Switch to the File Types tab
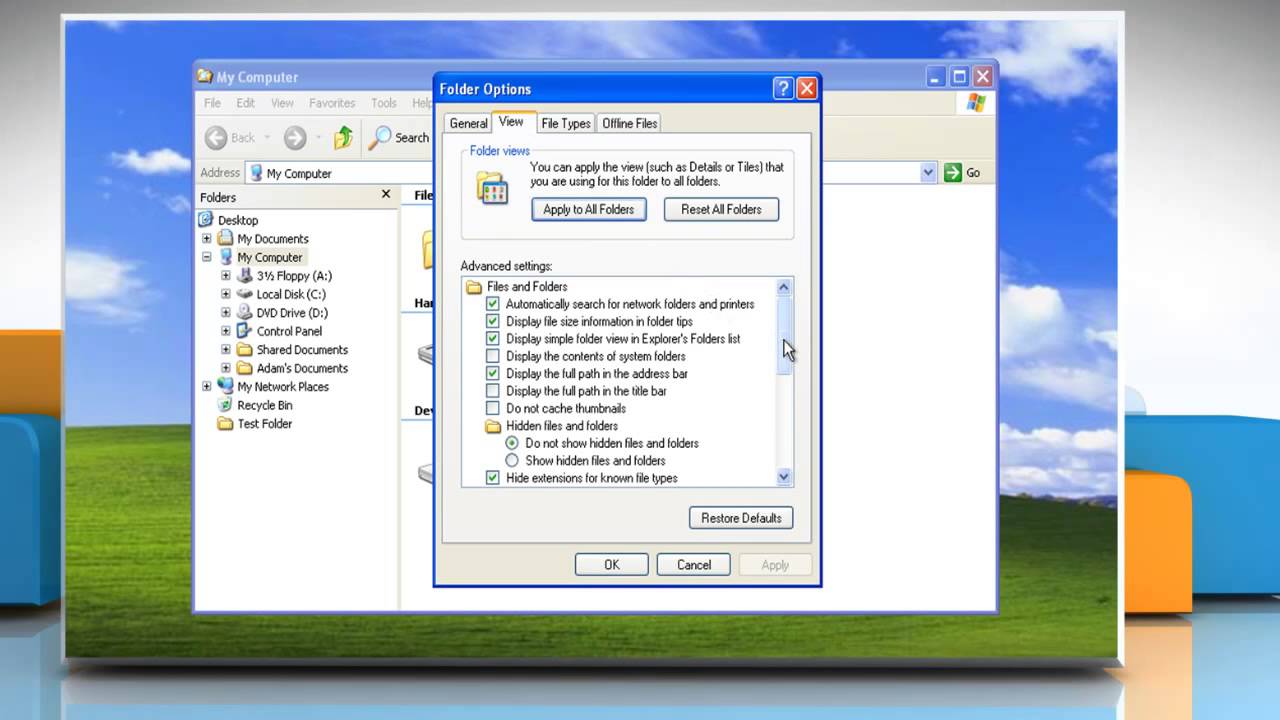Image resolution: width=1280 pixels, height=720 pixels. pyautogui.click(x=566, y=123)
